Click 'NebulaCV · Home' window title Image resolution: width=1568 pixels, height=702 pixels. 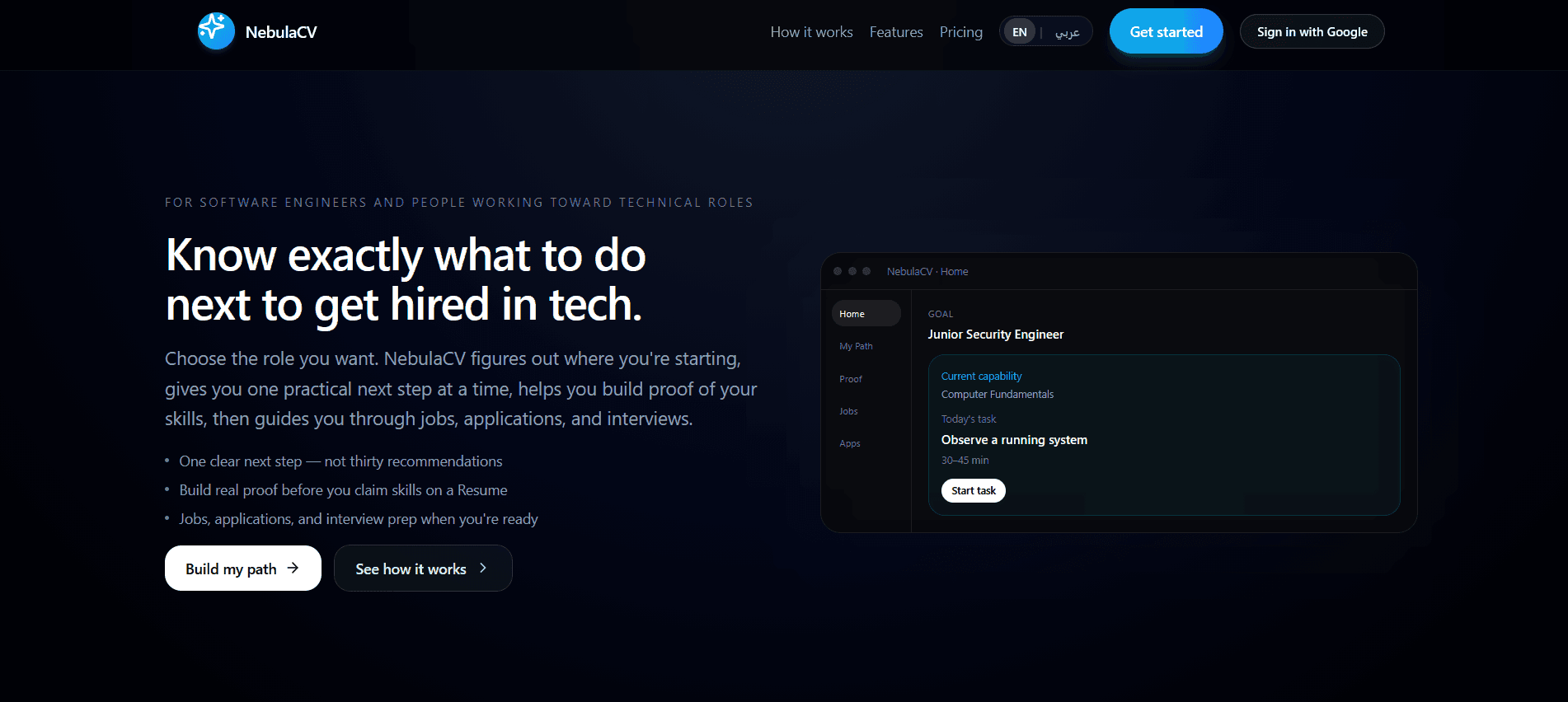[x=927, y=271]
